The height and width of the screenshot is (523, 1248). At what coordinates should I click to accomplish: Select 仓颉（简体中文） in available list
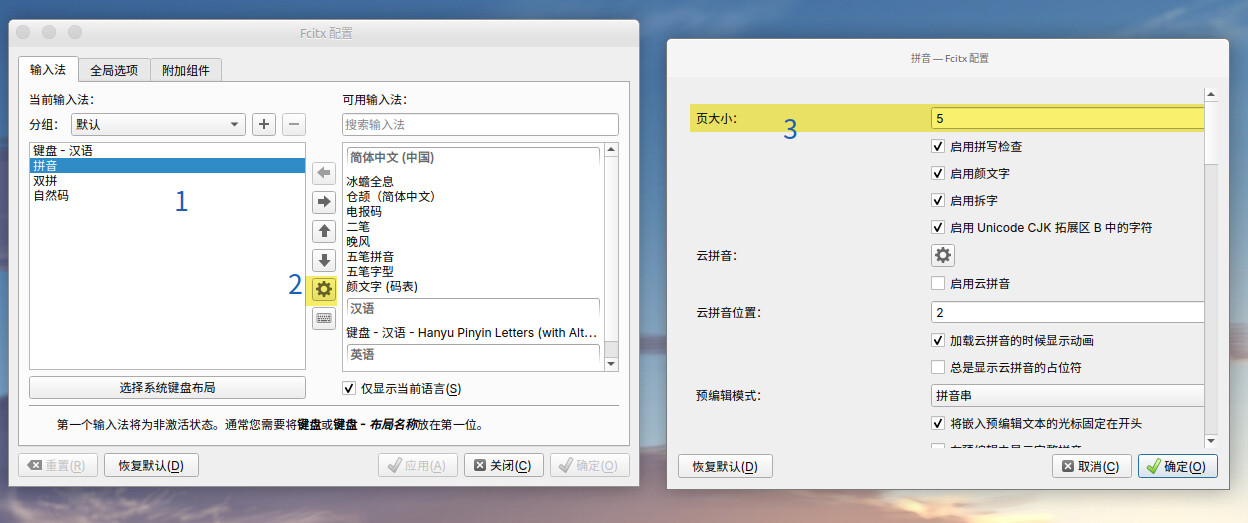[x=473, y=197]
